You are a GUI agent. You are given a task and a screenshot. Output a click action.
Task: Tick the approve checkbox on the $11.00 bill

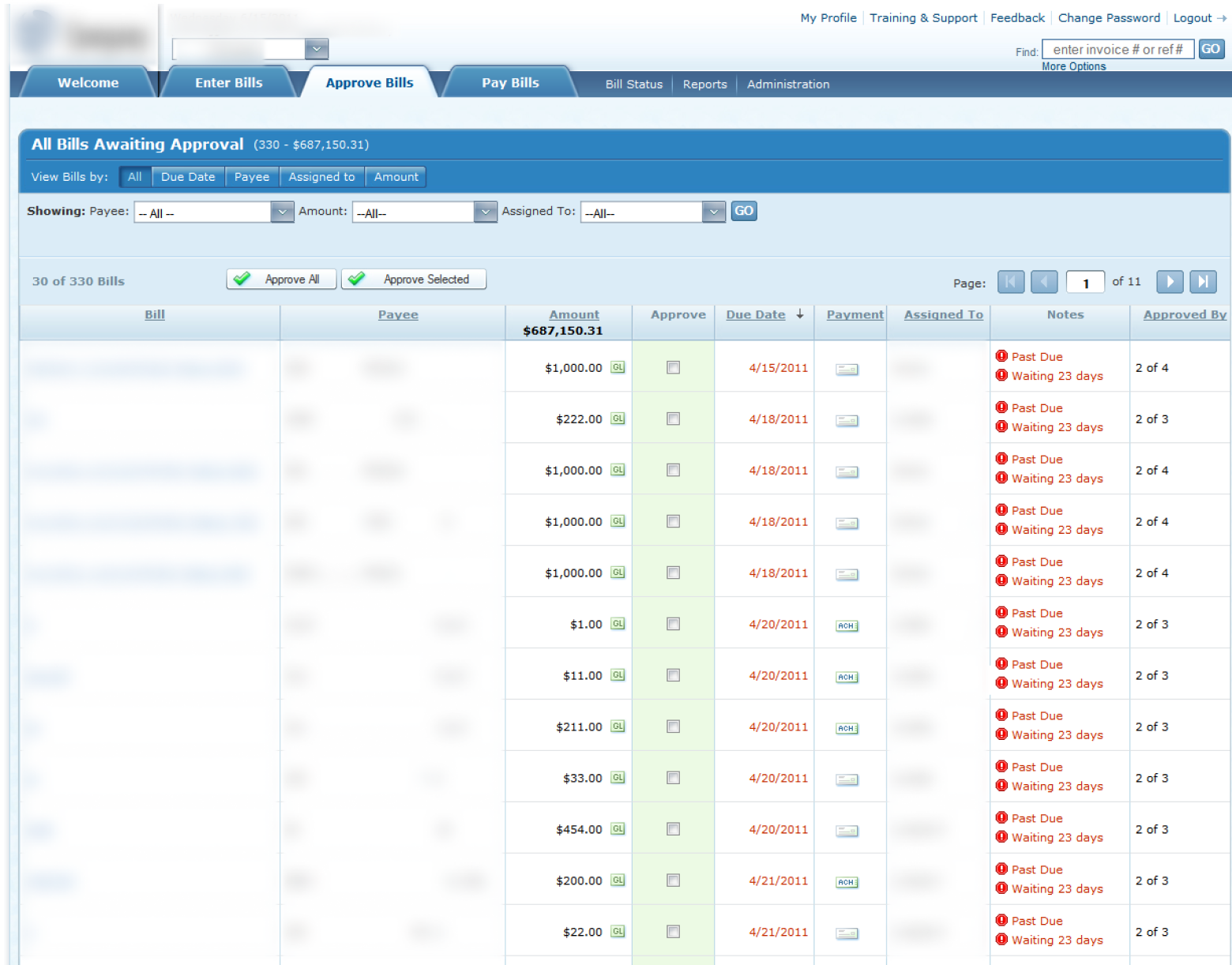(x=673, y=675)
